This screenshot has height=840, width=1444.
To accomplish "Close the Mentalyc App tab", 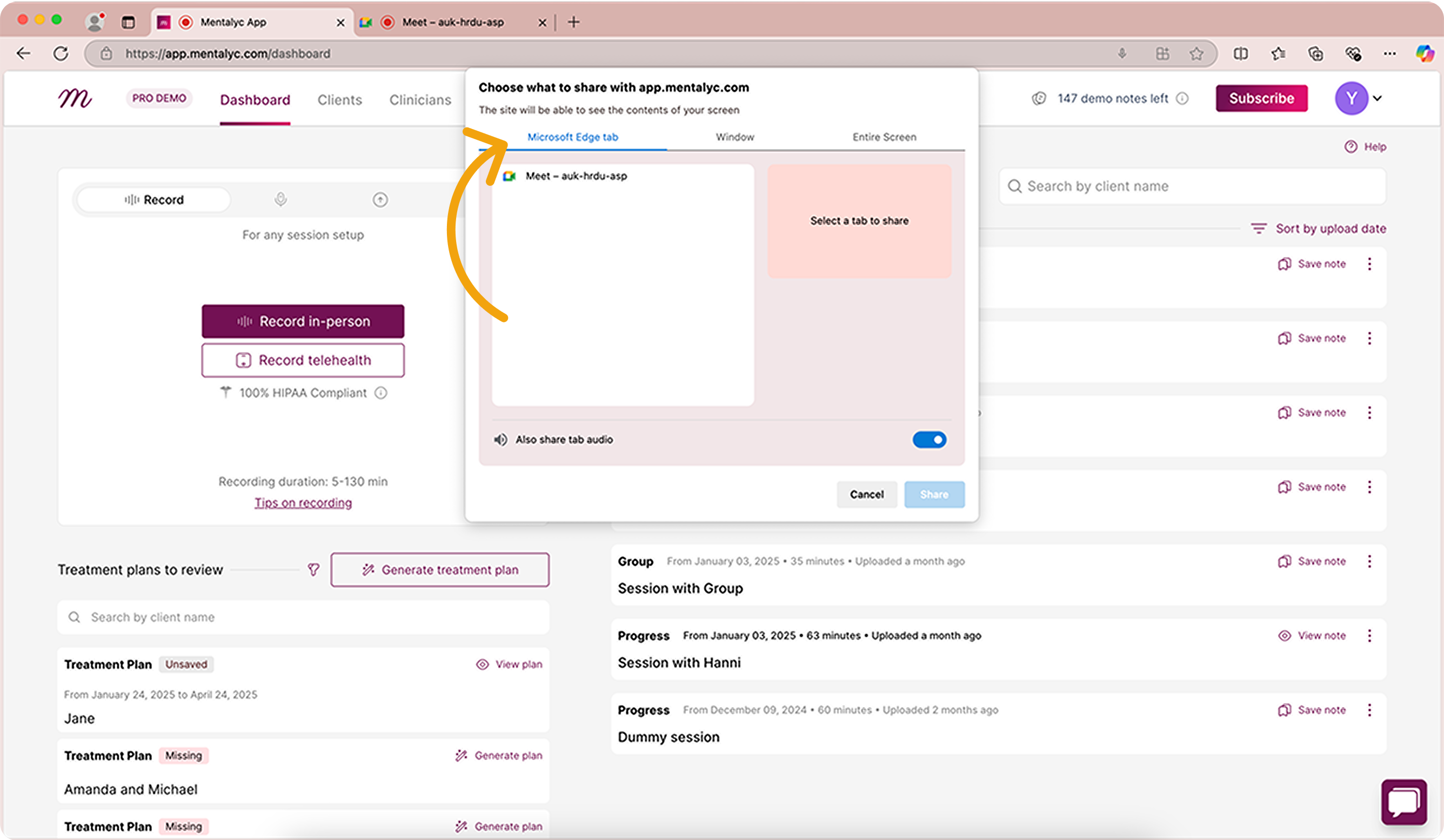I will pyautogui.click(x=340, y=23).
